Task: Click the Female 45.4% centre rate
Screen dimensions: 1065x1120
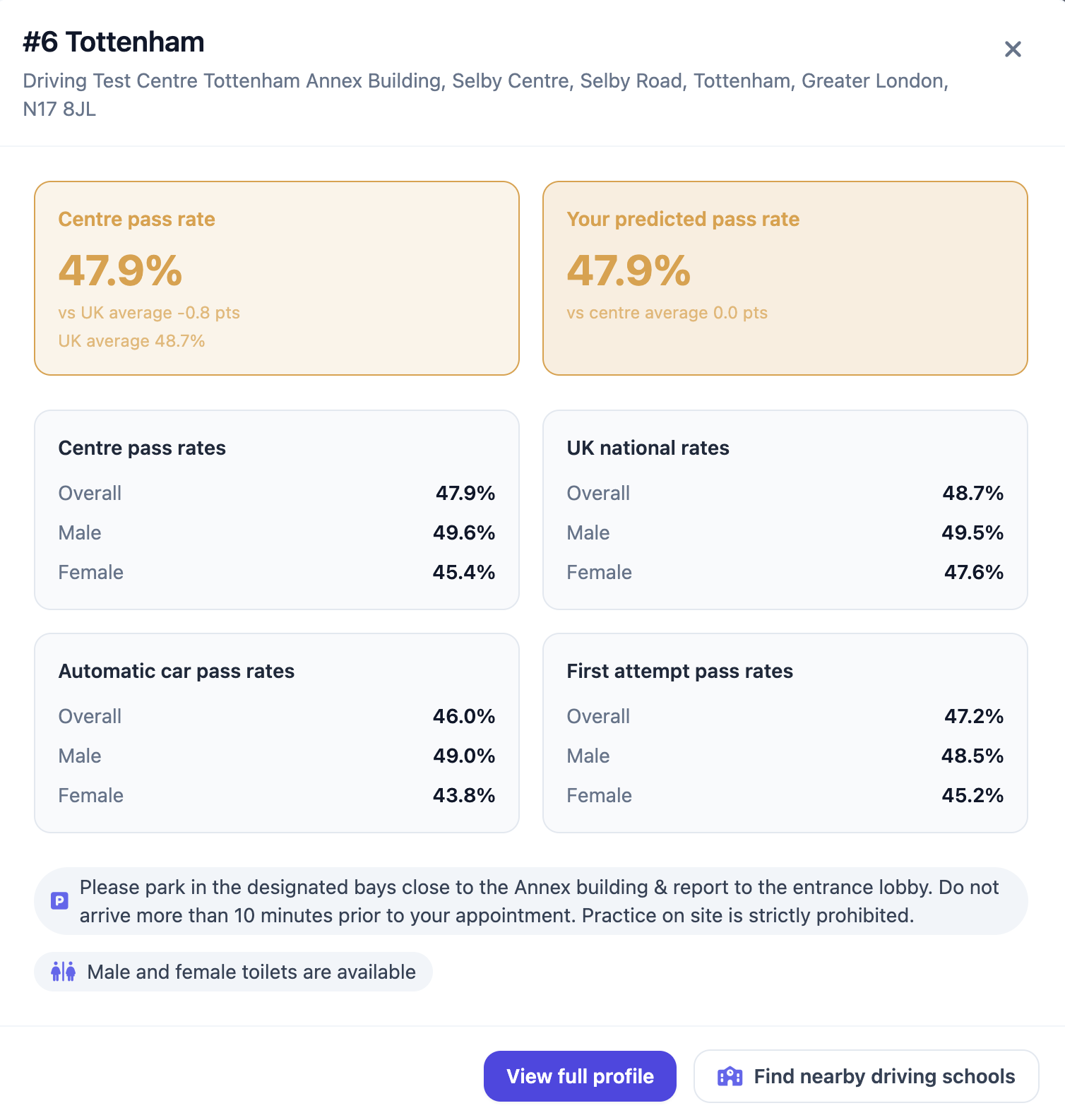Action: coord(464,572)
